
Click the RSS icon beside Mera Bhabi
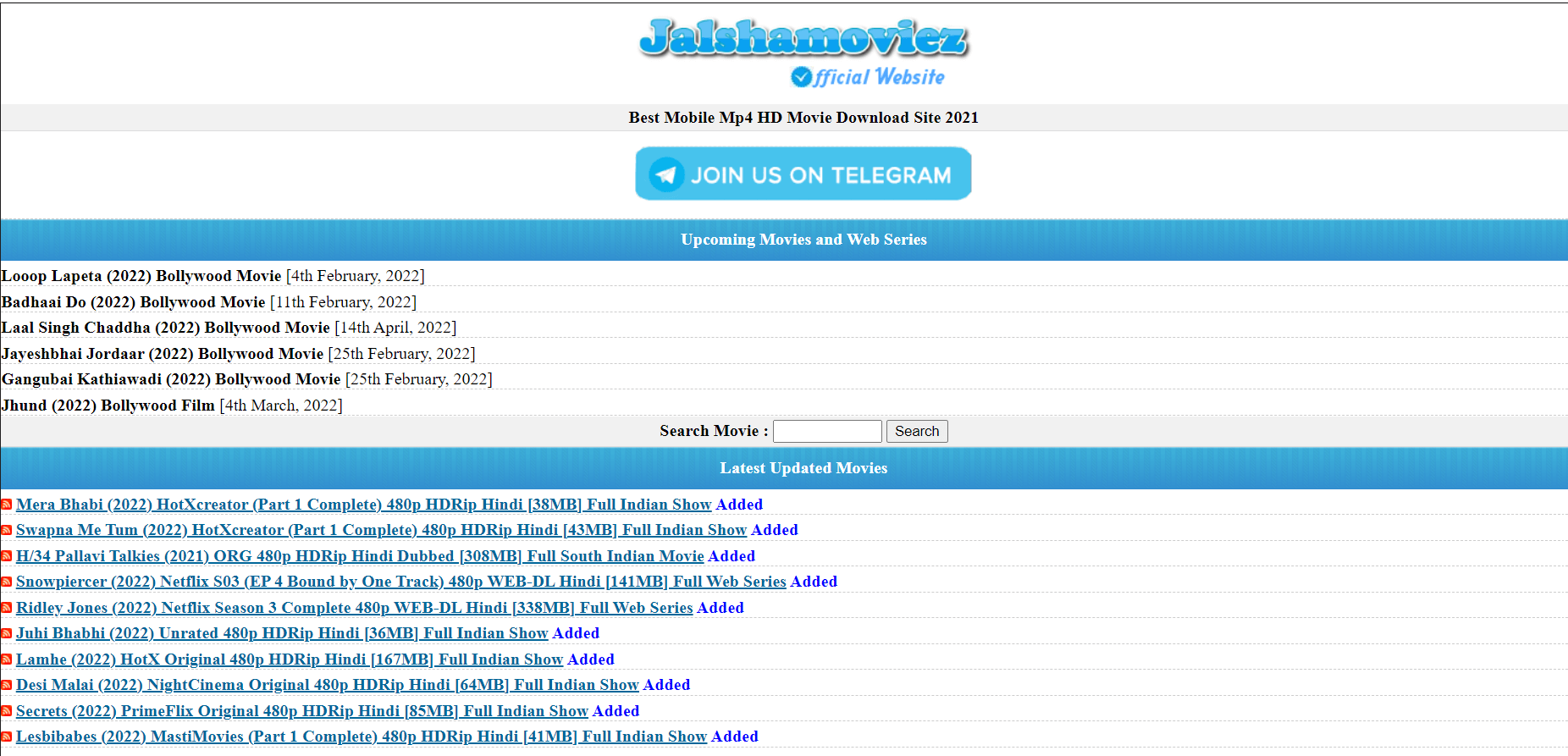pos(7,505)
